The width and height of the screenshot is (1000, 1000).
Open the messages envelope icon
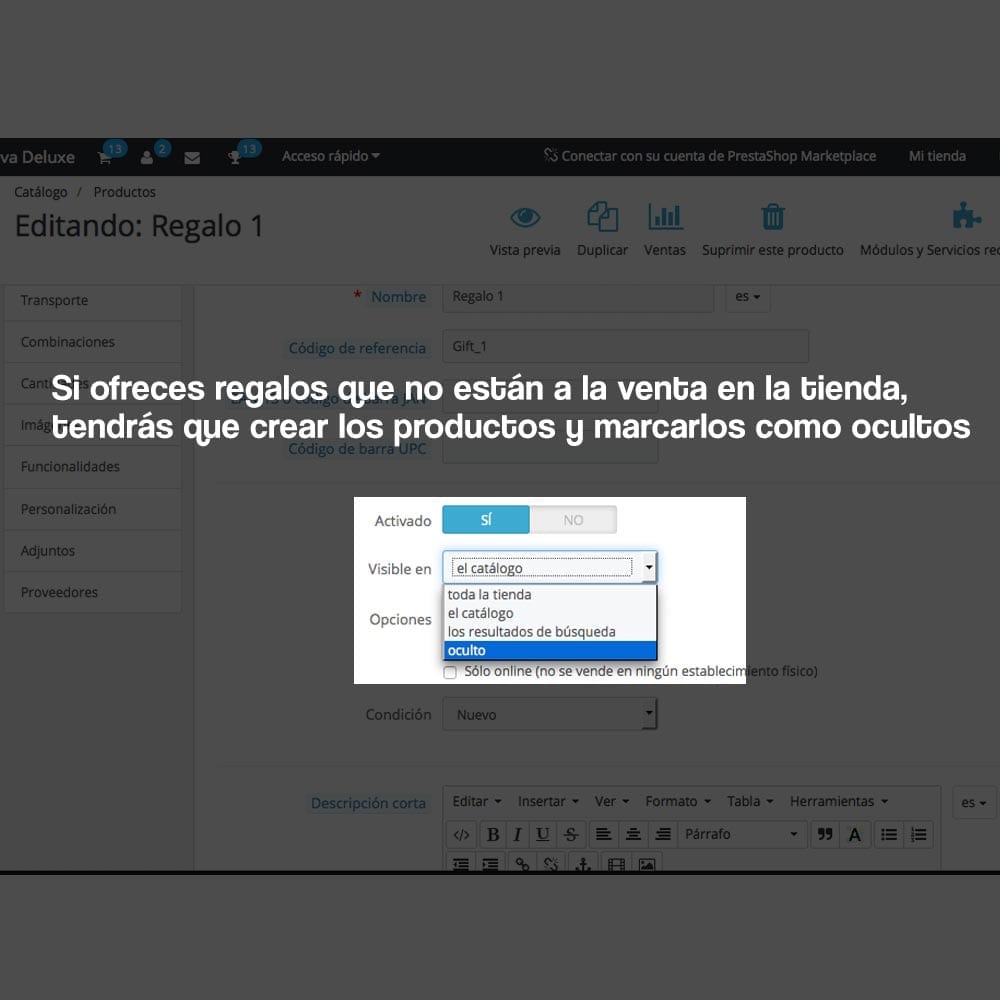pos(192,158)
